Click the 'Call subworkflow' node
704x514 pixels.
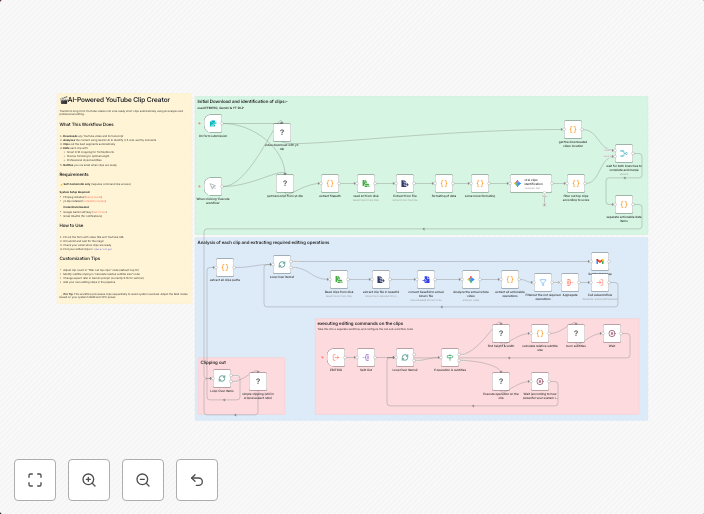(599, 282)
